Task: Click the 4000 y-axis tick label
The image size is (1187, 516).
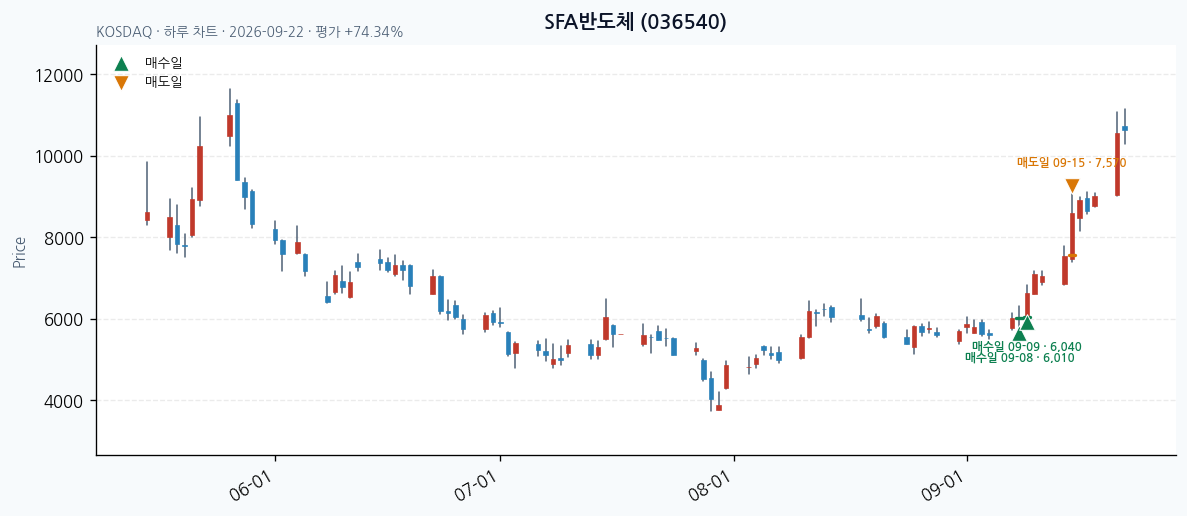Action: (64, 401)
